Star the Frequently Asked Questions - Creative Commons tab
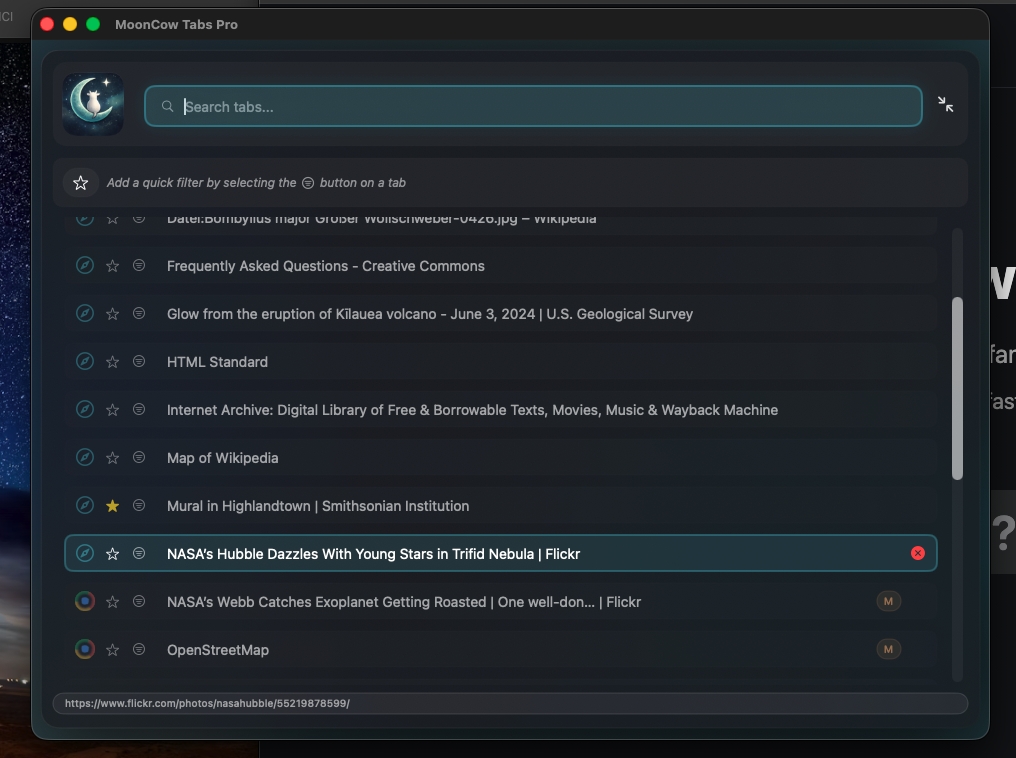The image size is (1016, 758). pyautogui.click(x=113, y=266)
